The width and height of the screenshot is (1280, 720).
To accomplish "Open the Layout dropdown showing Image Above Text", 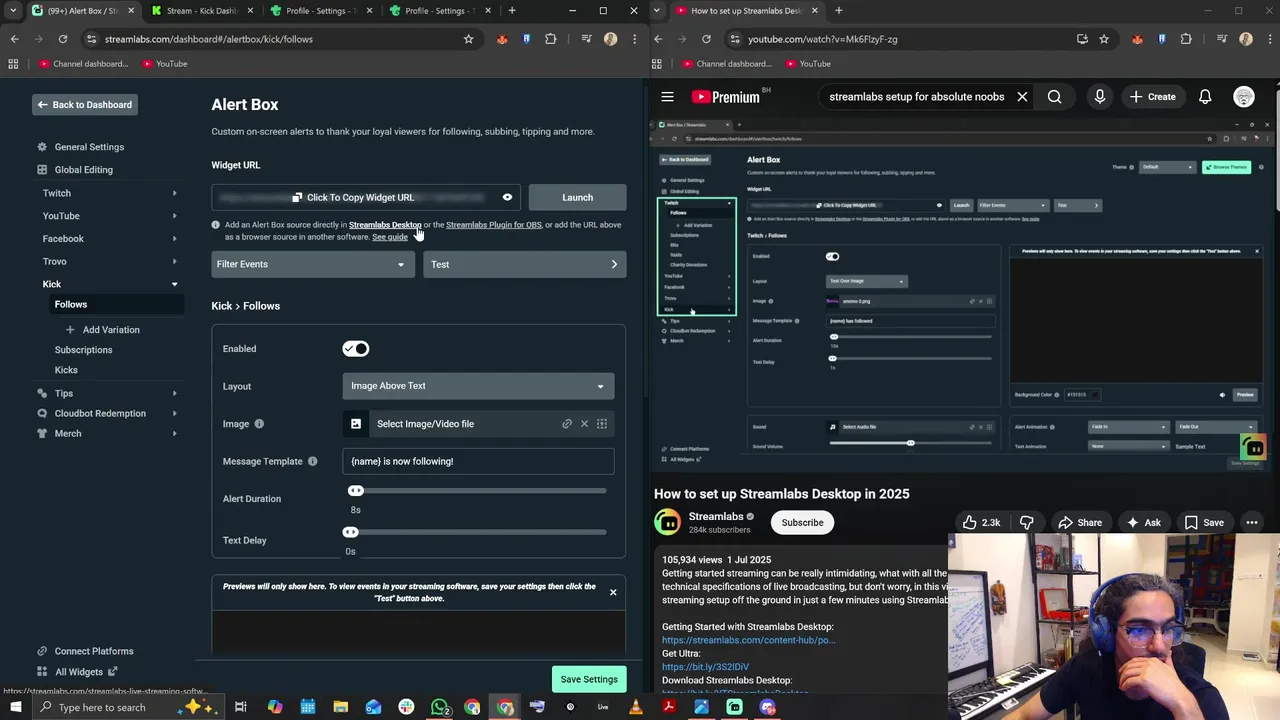I will coord(478,386).
